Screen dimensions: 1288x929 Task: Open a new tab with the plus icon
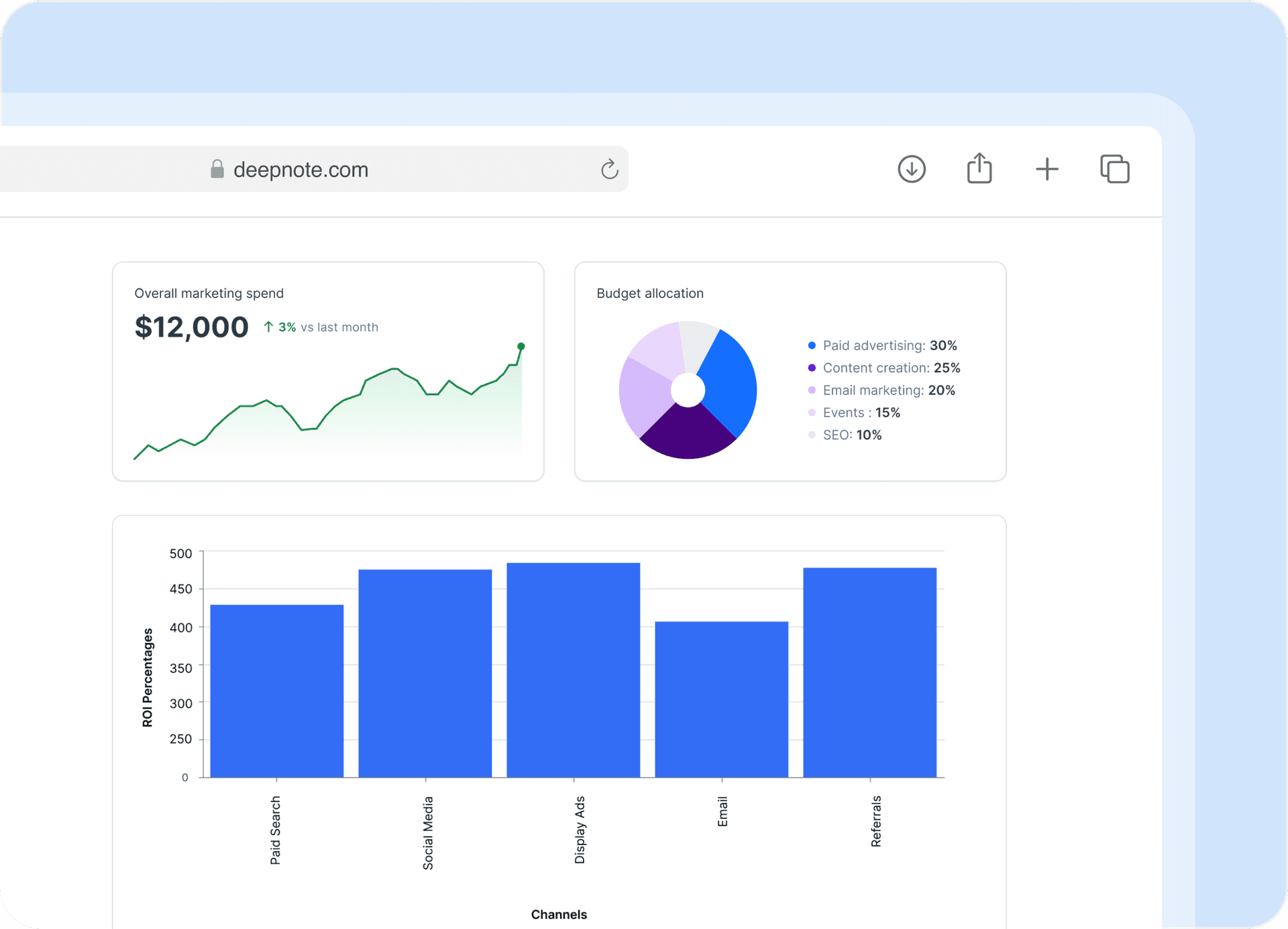pos(1047,169)
